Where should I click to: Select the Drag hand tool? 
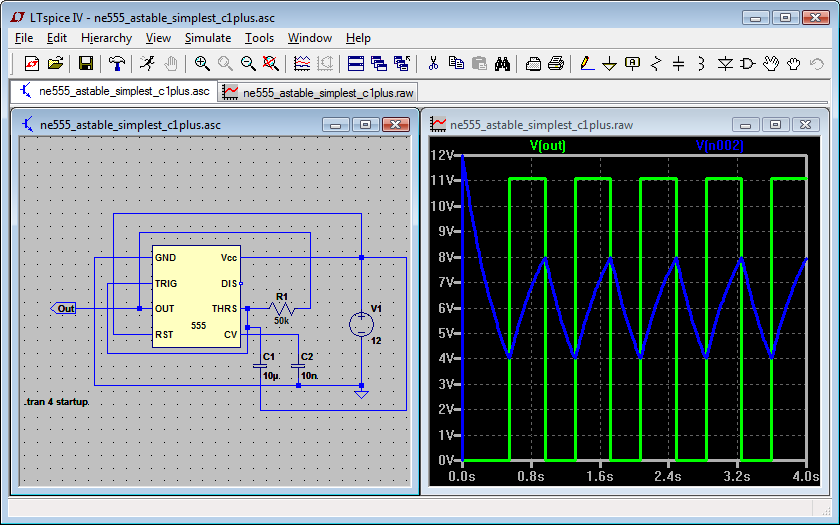[x=794, y=64]
